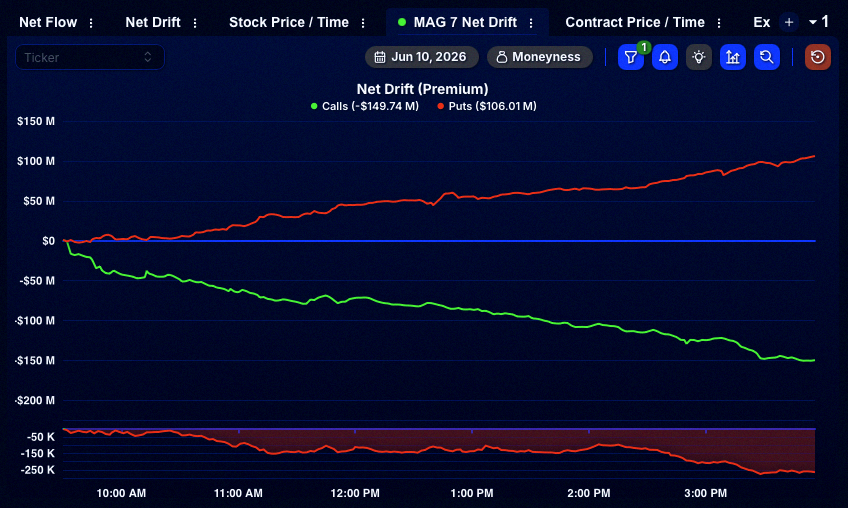Viewport: 848px width, 508px height.
Task: Expand the layout dropdown arrow labeled 1
Action: [819, 22]
